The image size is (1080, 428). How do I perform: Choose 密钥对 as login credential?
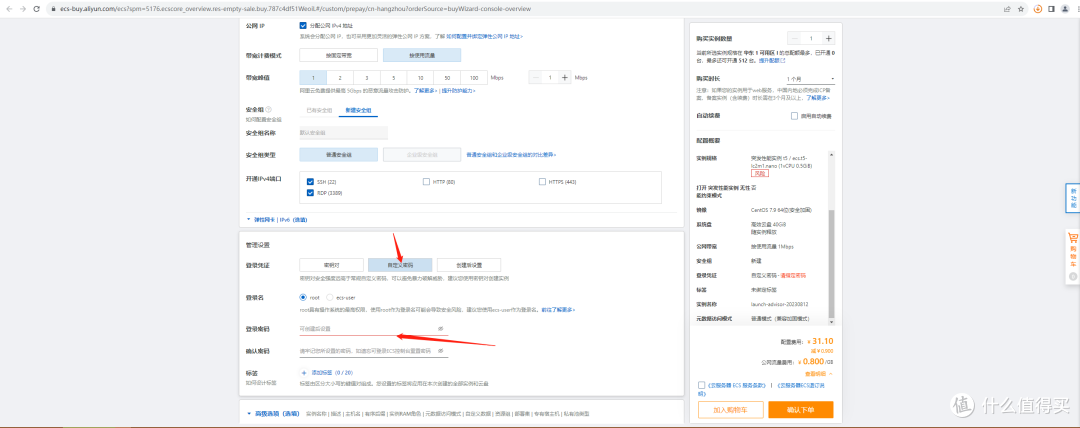331,265
